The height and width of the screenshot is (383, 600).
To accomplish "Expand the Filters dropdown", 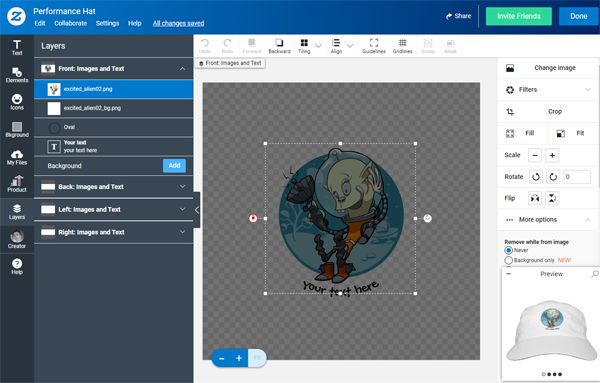I will point(548,90).
